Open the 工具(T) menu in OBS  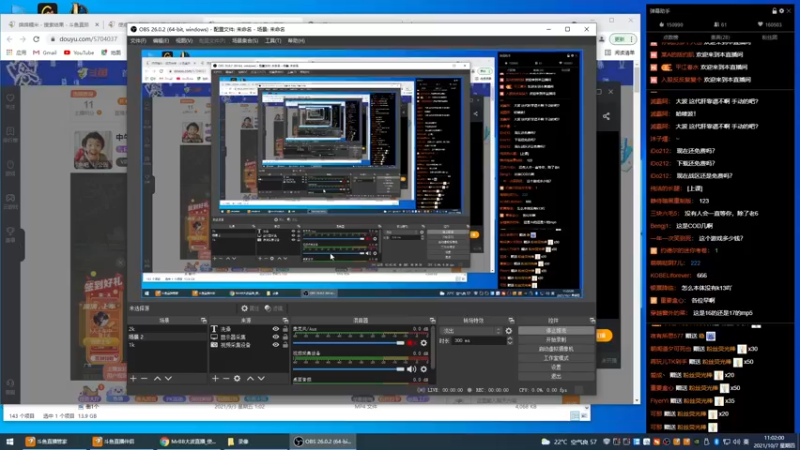click(273, 41)
